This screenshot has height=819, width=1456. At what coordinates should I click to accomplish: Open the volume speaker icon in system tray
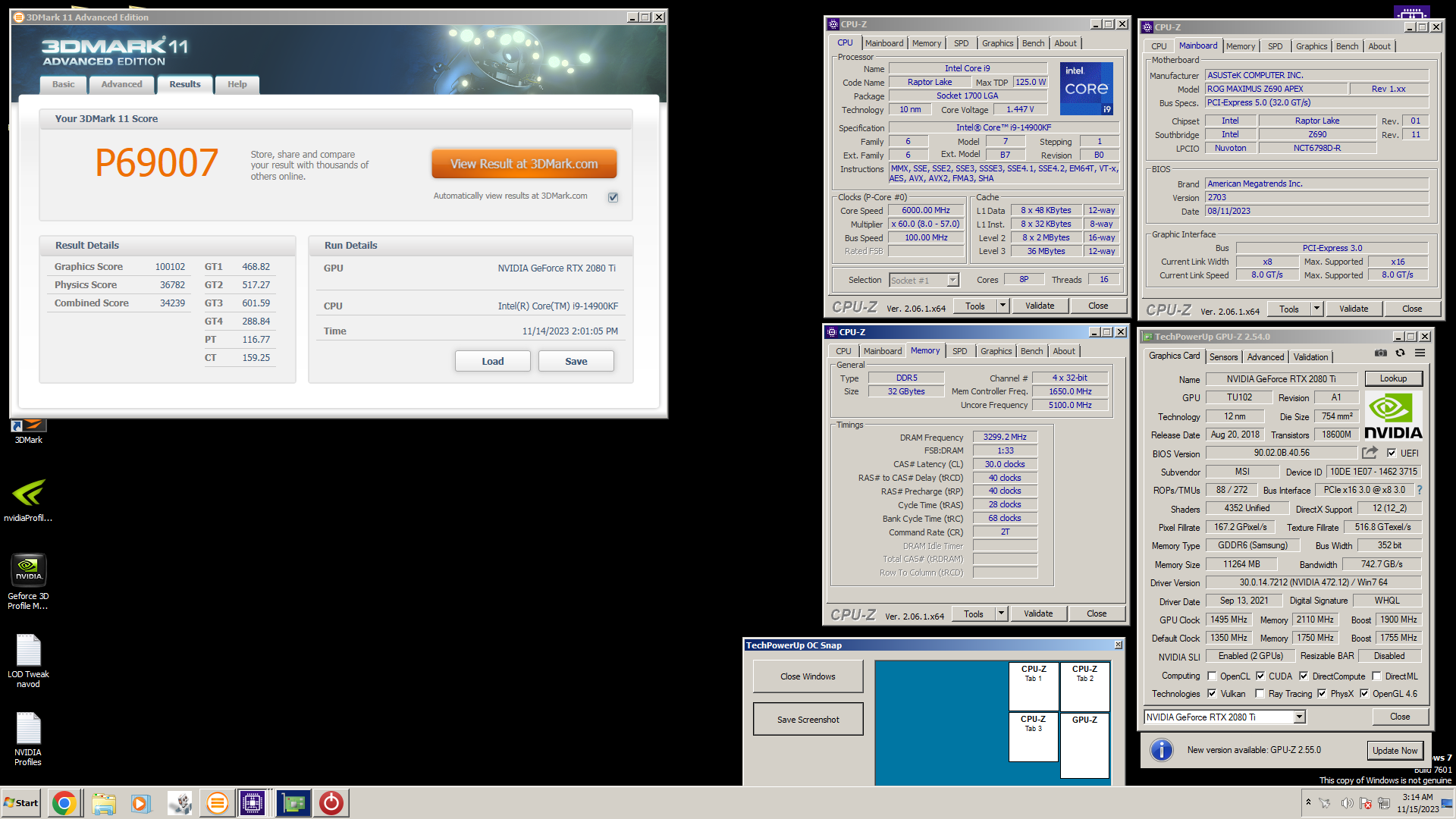coord(1347,803)
